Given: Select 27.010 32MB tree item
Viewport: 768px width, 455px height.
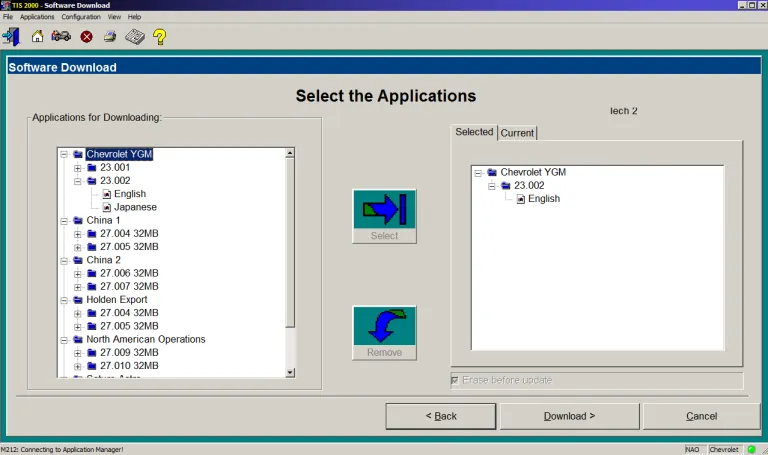Looking at the screenshot, I should [x=129, y=366].
